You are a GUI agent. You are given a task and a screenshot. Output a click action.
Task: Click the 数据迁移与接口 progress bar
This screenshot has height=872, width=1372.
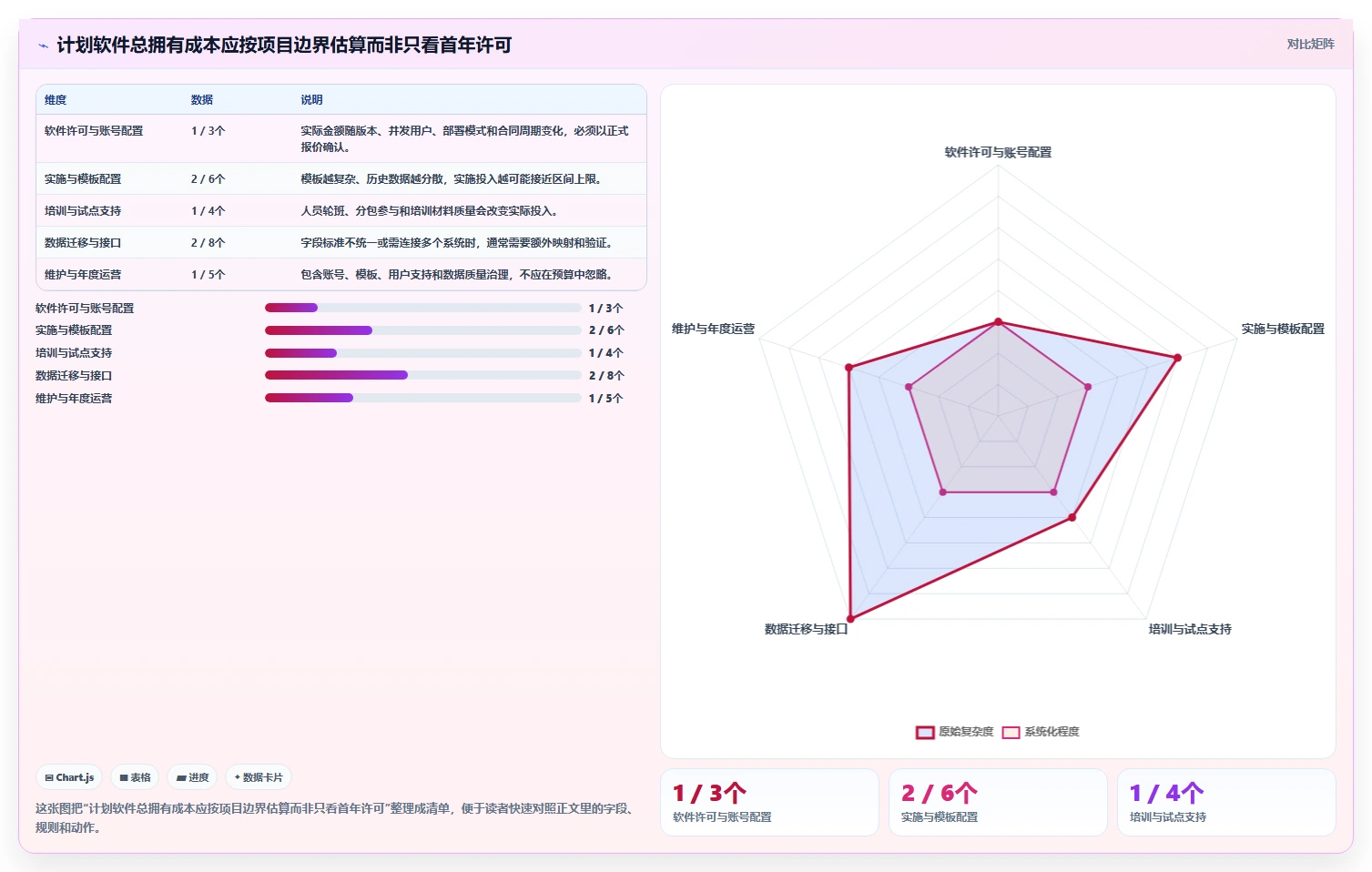coord(422,375)
